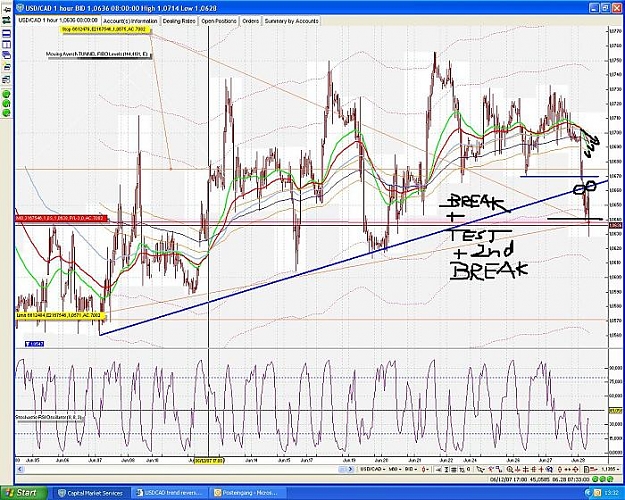625x500 pixels.
Task: Click the document sheet icon near toolbar end
Action: coord(586,469)
